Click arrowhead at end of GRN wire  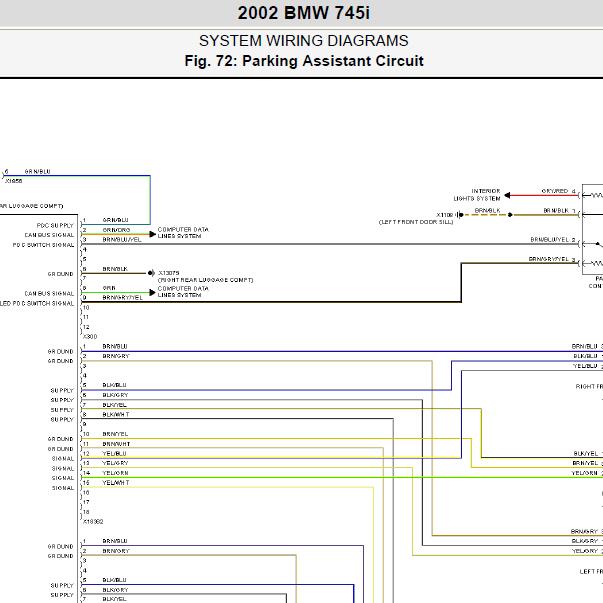tap(153, 293)
